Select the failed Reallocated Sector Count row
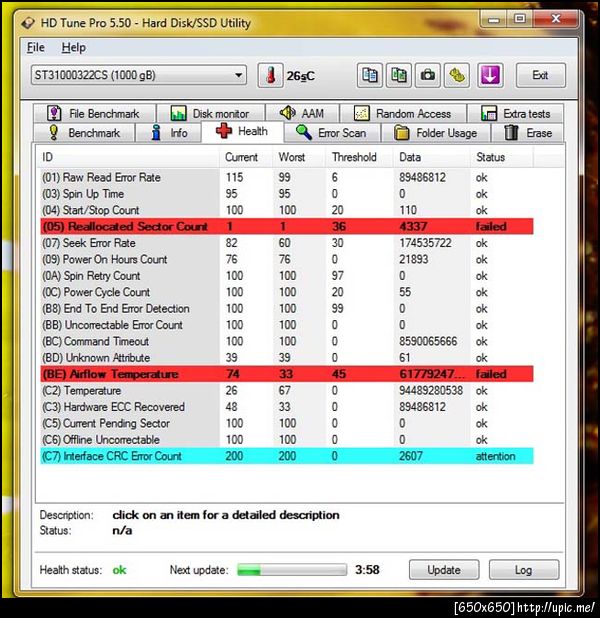The height and width of the screenshot is (618, 600). (287, 227)
